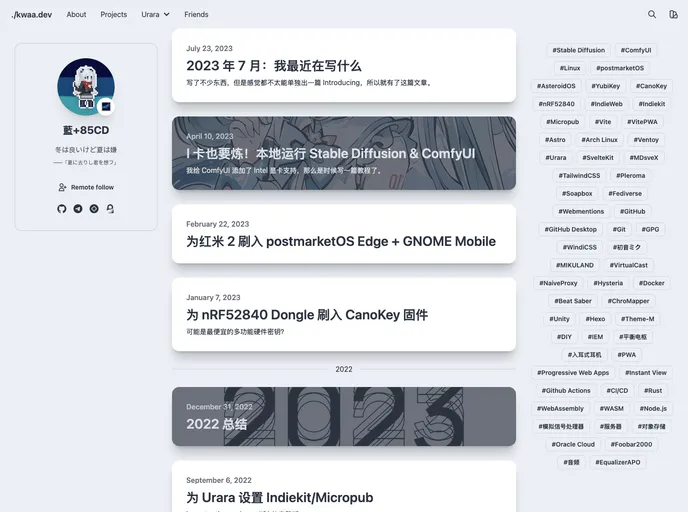Viewport: 688px width, 512px height.
Task: Filter by the #Linux tag
Action: 570,68
